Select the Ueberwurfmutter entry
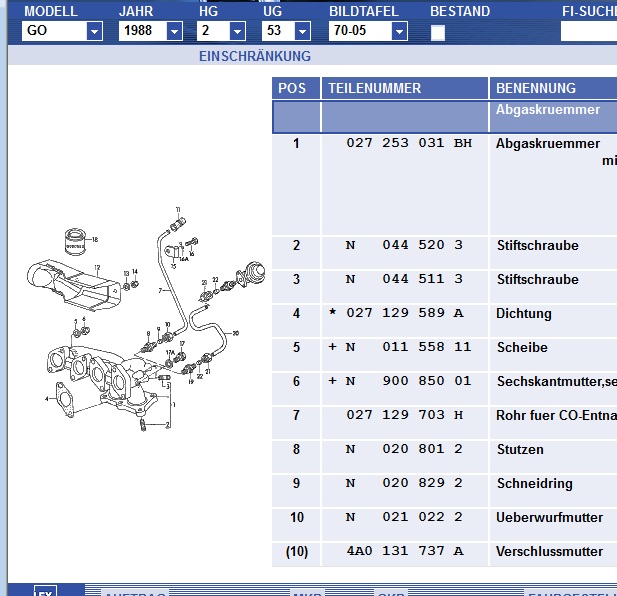Screen dimensions: 617x596 (549, 518)
